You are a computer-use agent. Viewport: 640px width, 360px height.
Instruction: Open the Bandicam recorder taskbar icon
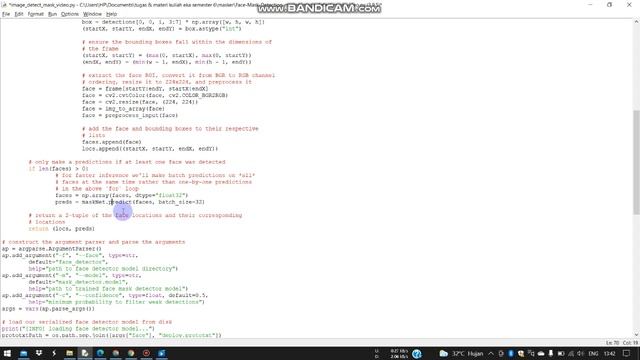coord(147,353)
